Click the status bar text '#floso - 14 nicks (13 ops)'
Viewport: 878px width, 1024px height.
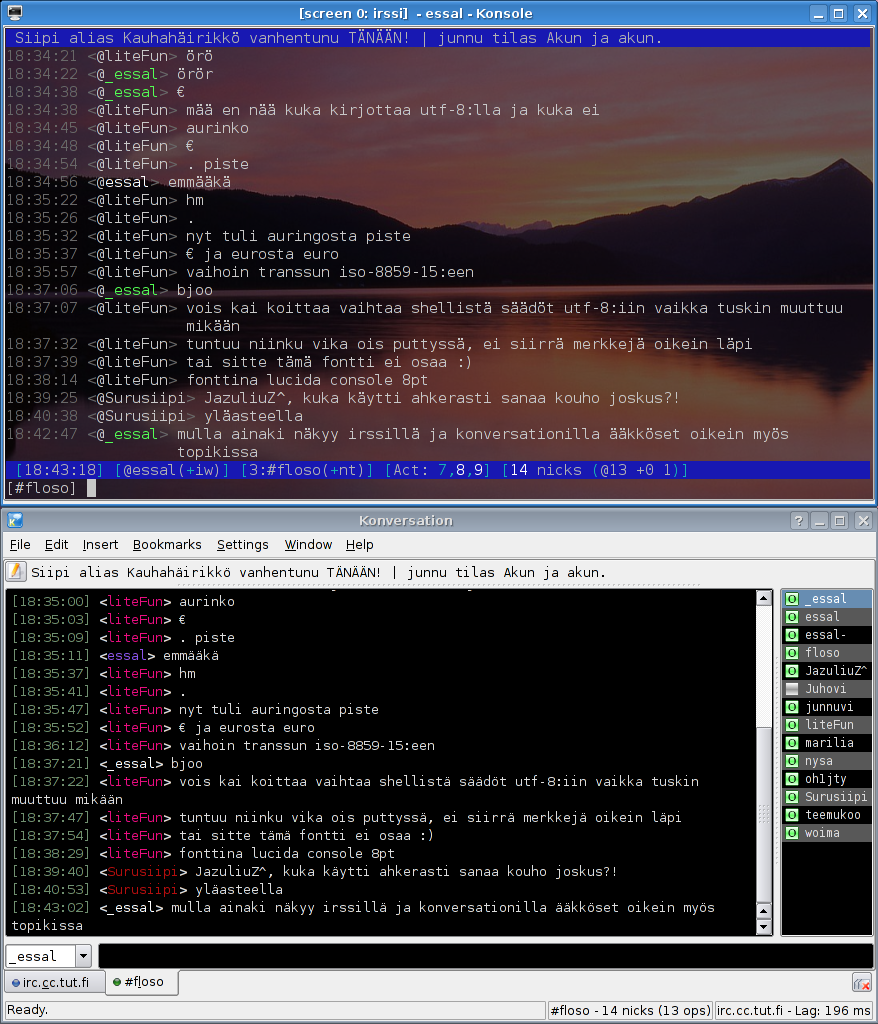click(630, 1010)
